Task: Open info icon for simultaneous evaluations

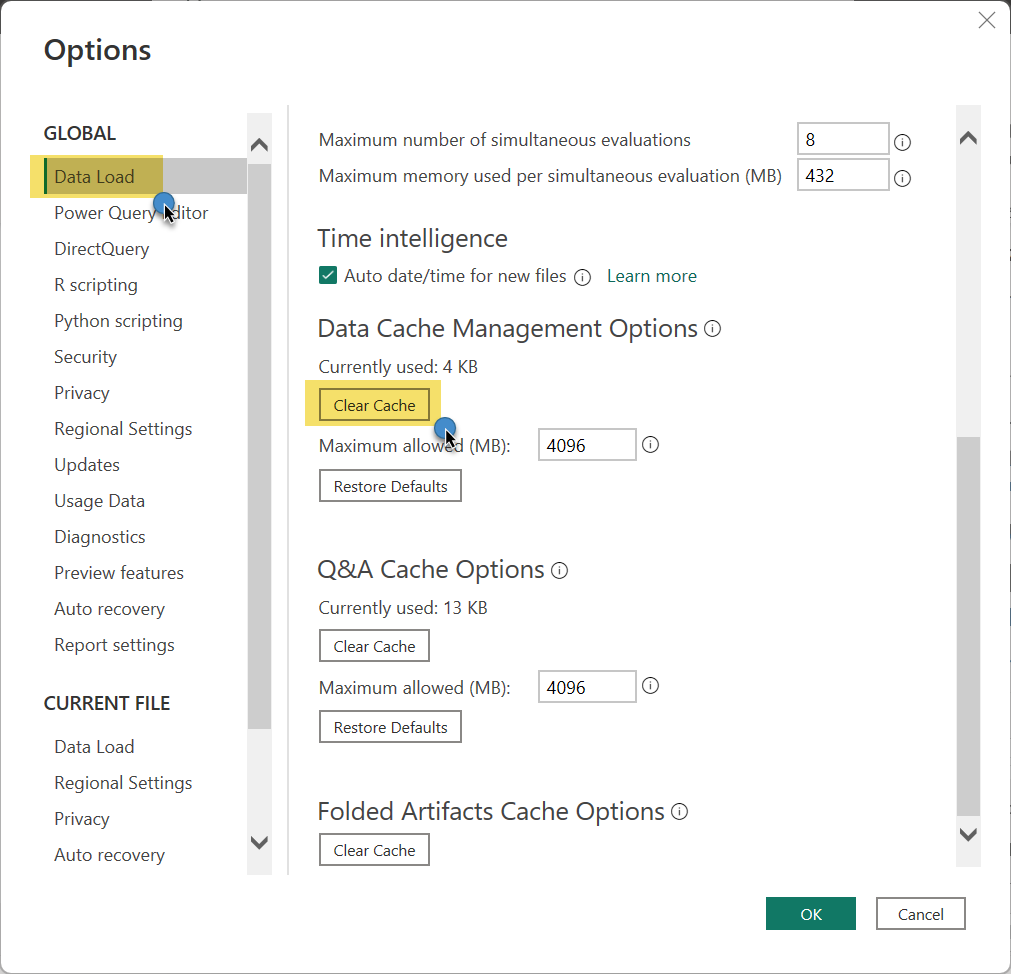Action: 903,142
